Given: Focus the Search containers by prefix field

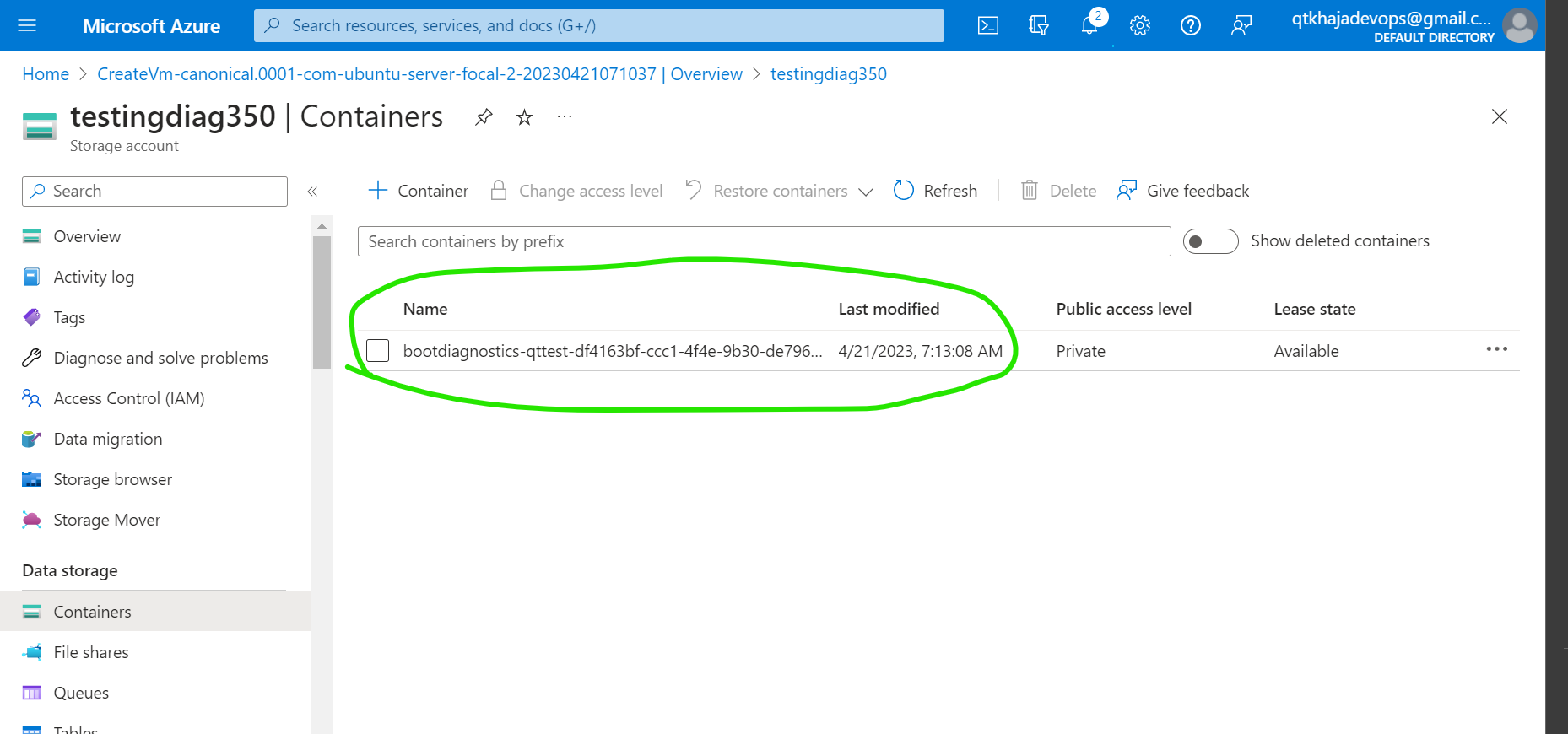Looking at the screenshot, I should 764,241.
